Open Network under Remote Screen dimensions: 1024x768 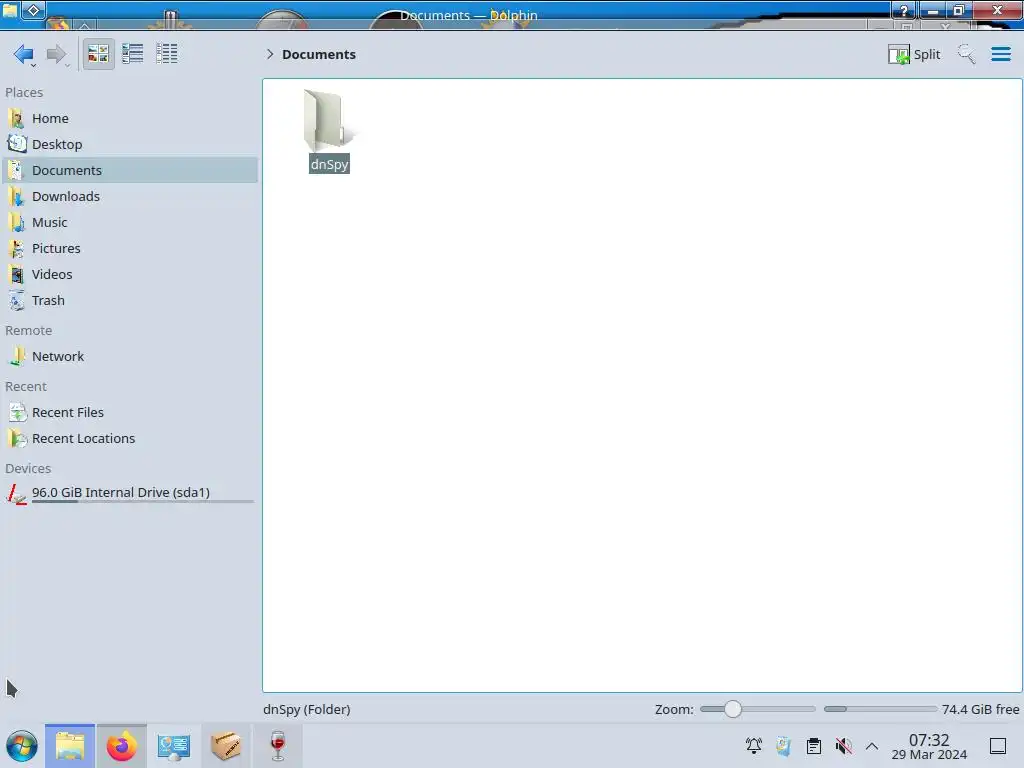click(x=131, y=357)
